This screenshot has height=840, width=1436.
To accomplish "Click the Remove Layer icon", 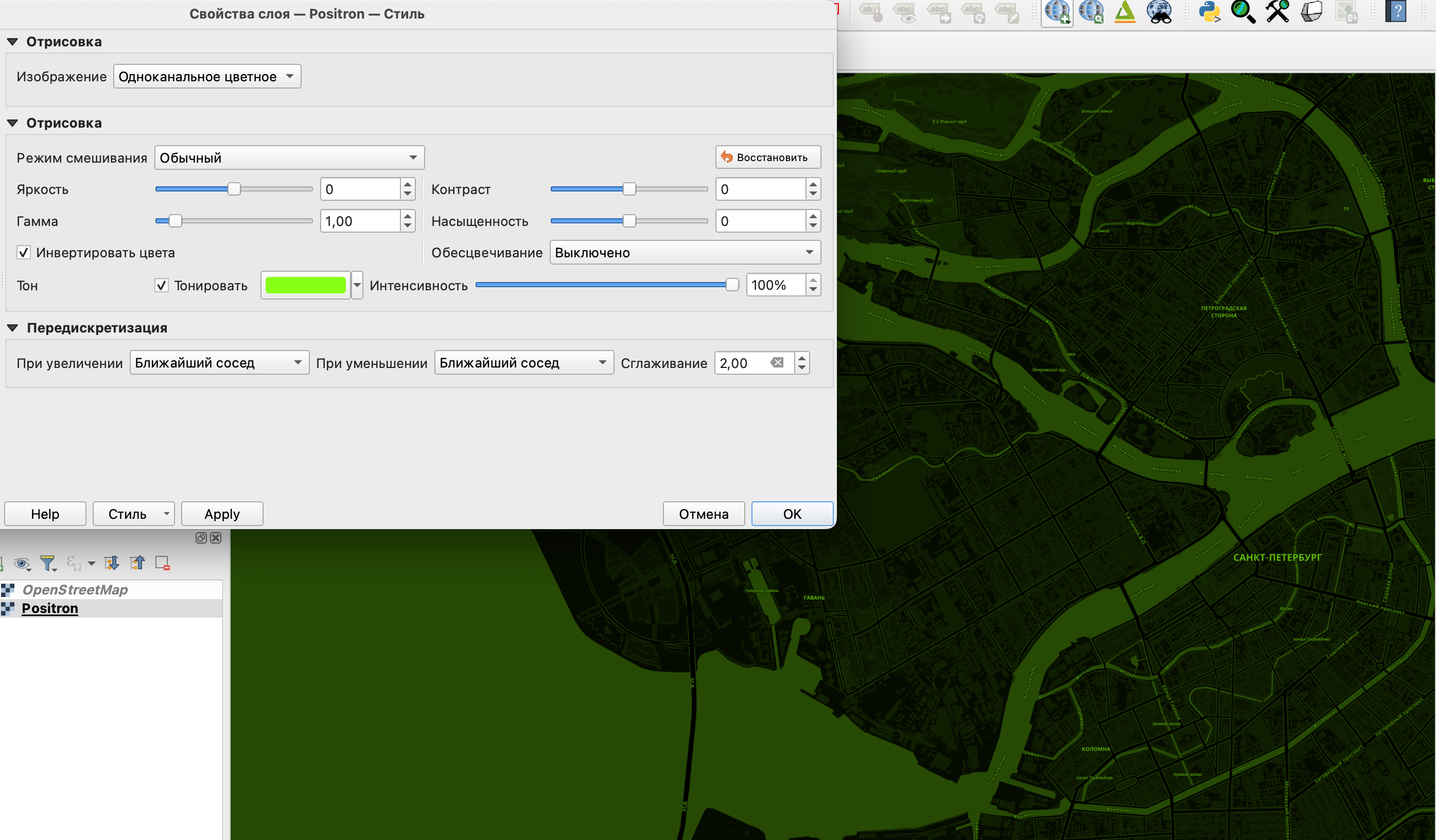I will point(163,563).
